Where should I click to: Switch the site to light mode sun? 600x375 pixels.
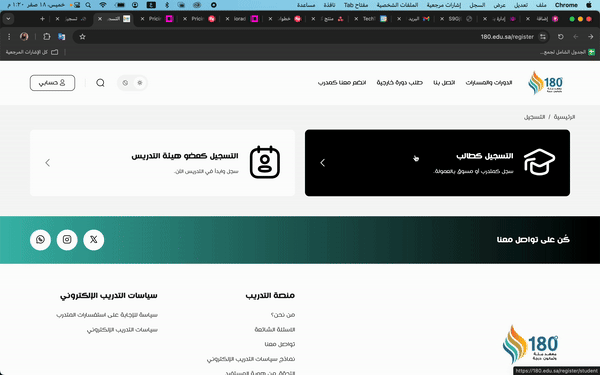140,83
